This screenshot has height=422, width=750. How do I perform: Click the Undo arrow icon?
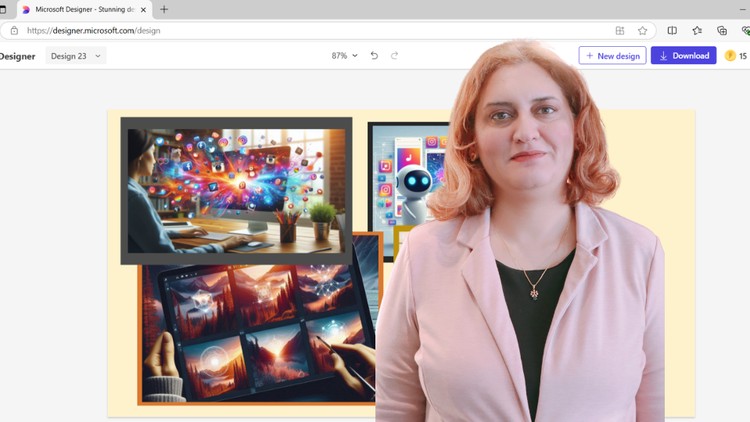click(x=374, y=56)
